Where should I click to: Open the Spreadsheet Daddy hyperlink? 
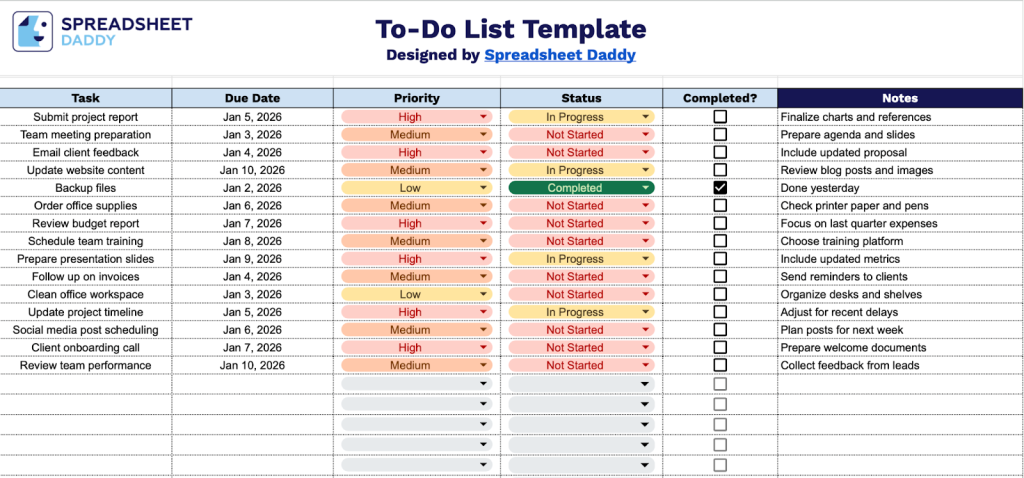559,55
